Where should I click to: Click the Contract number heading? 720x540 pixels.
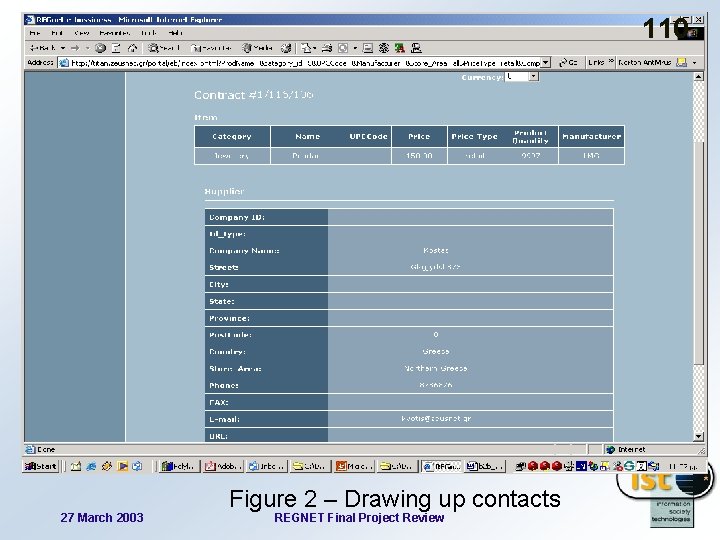pos(253,95)
